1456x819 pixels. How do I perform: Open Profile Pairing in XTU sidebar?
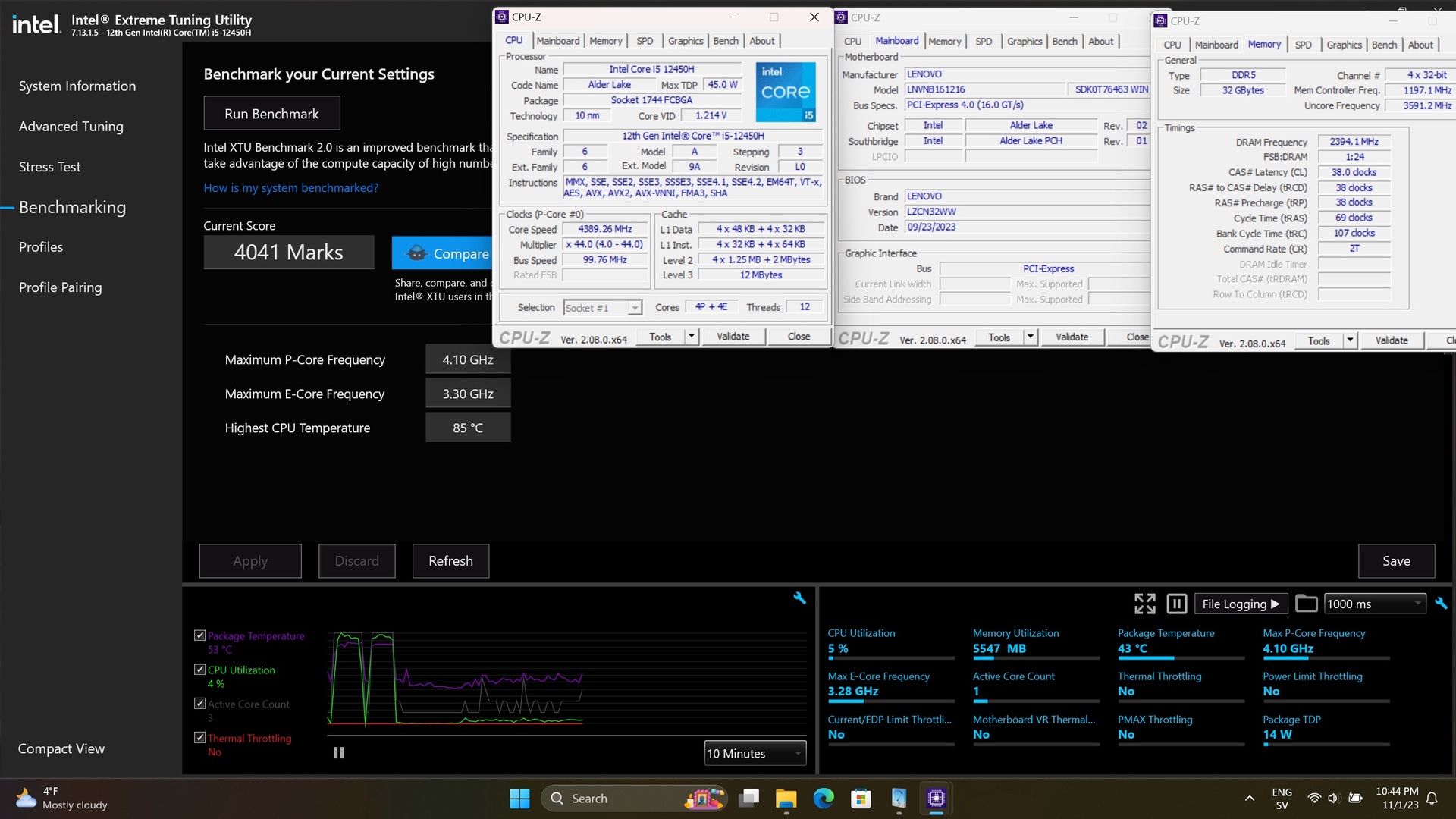[x=60, y=287]
